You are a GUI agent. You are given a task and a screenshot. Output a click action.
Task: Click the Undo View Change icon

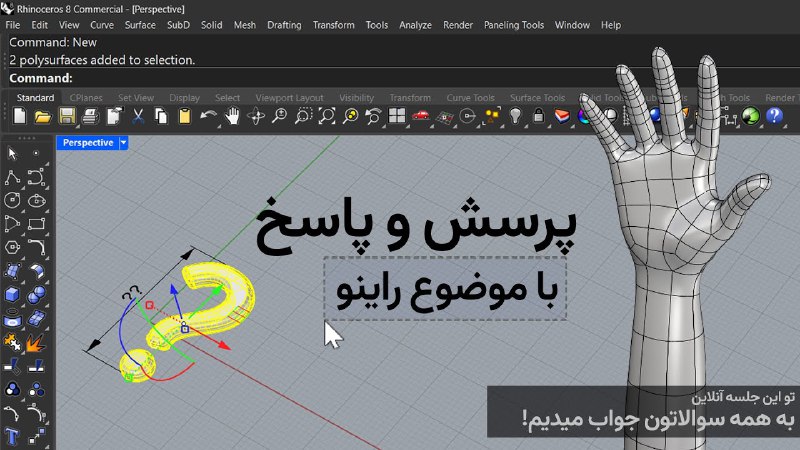373,116
